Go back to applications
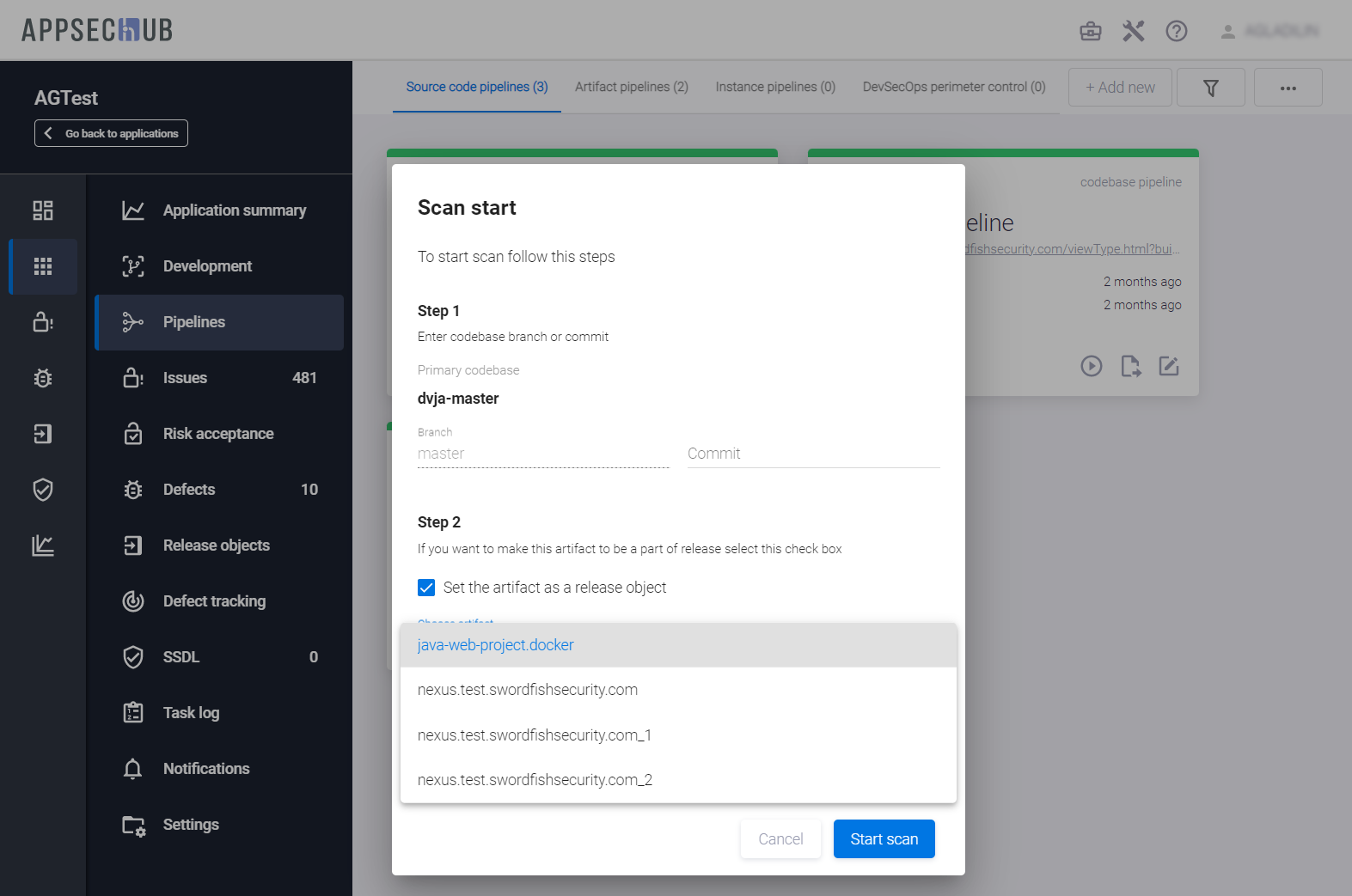1352x896 pixels. click(111, 133)
